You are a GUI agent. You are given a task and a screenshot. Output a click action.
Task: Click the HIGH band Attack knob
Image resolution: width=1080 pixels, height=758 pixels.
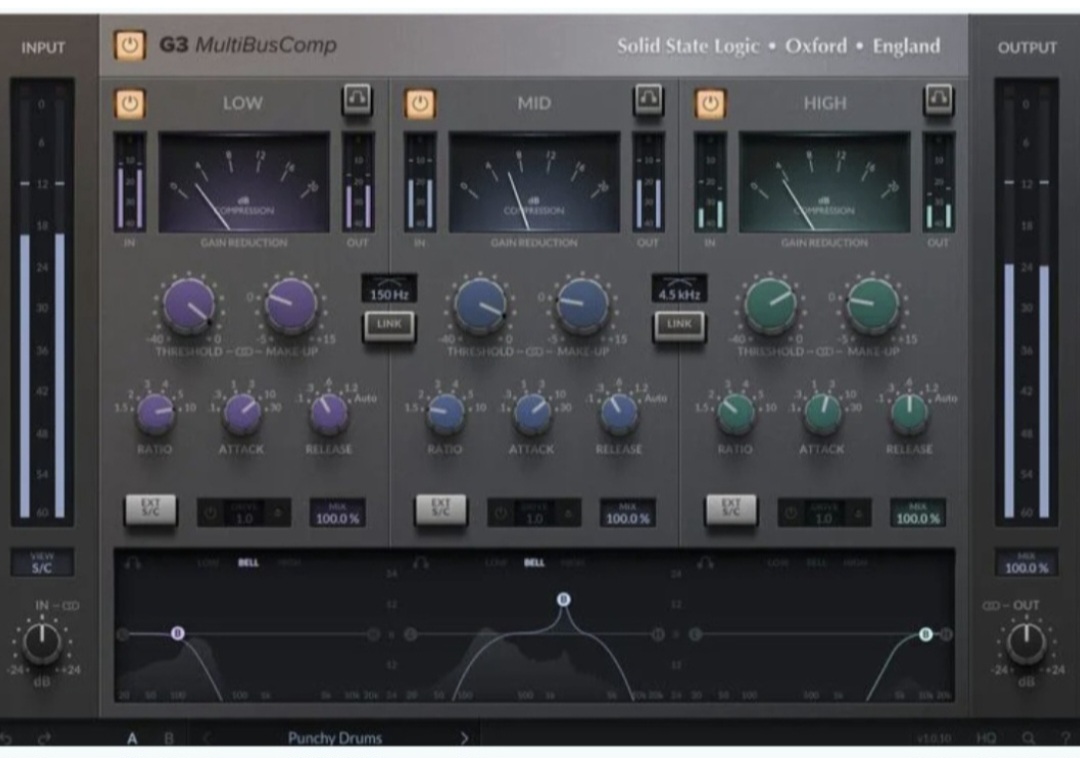(x=822, y=412)
